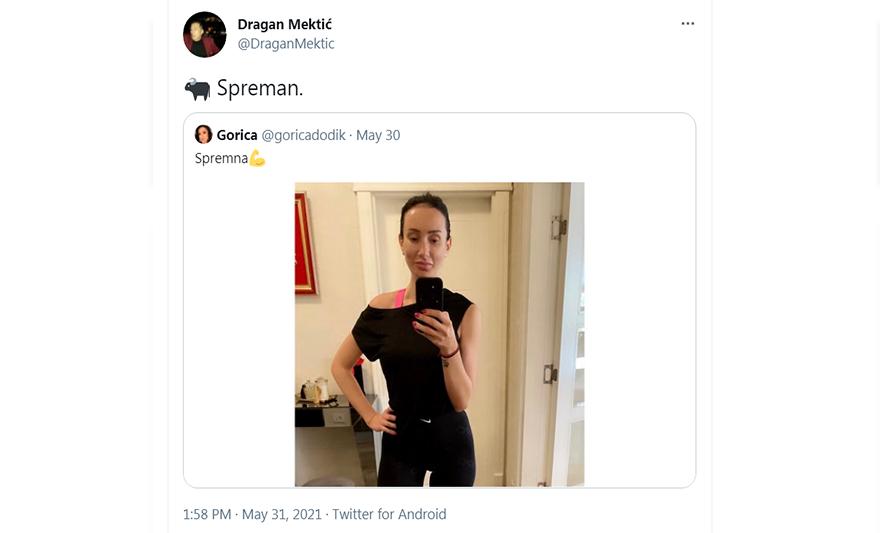880x533 pixels.
Task: Click the 1:58 PM timestamp
Action: [207, 514]
